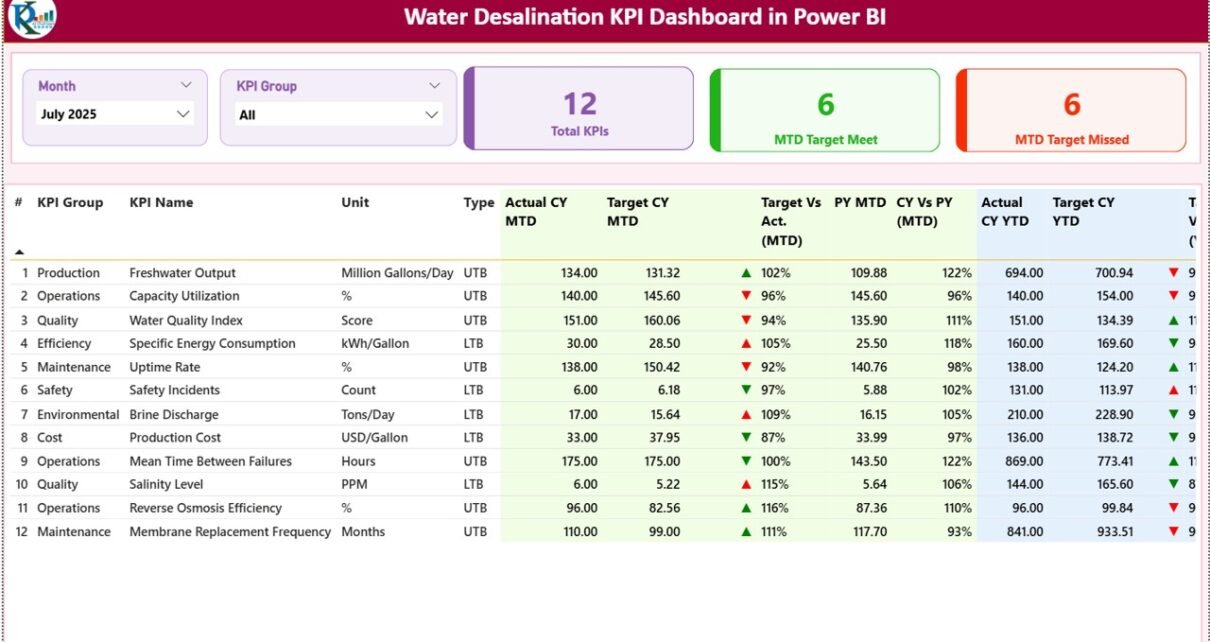Viewport: 1210px width, 642px height.
Task: Click the chevron beside the KPI Group title
Action: pos(434,86)
